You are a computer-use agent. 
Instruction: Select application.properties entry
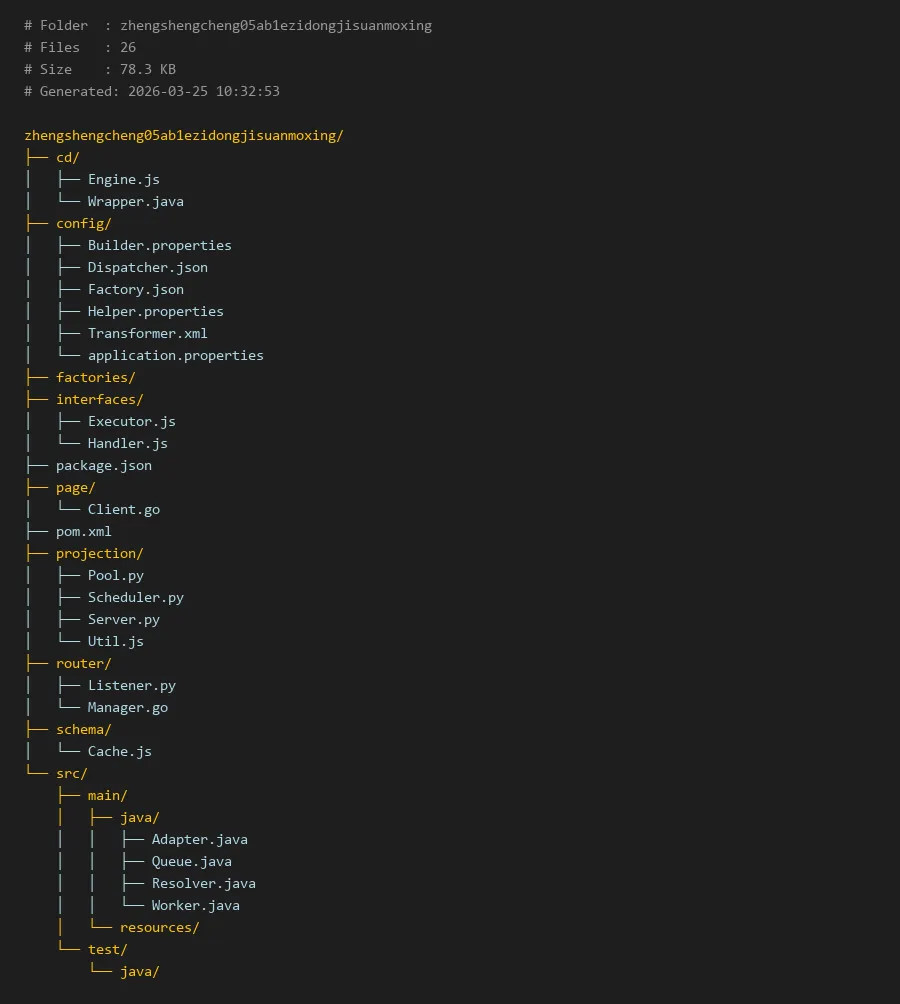tap(175, 355)
